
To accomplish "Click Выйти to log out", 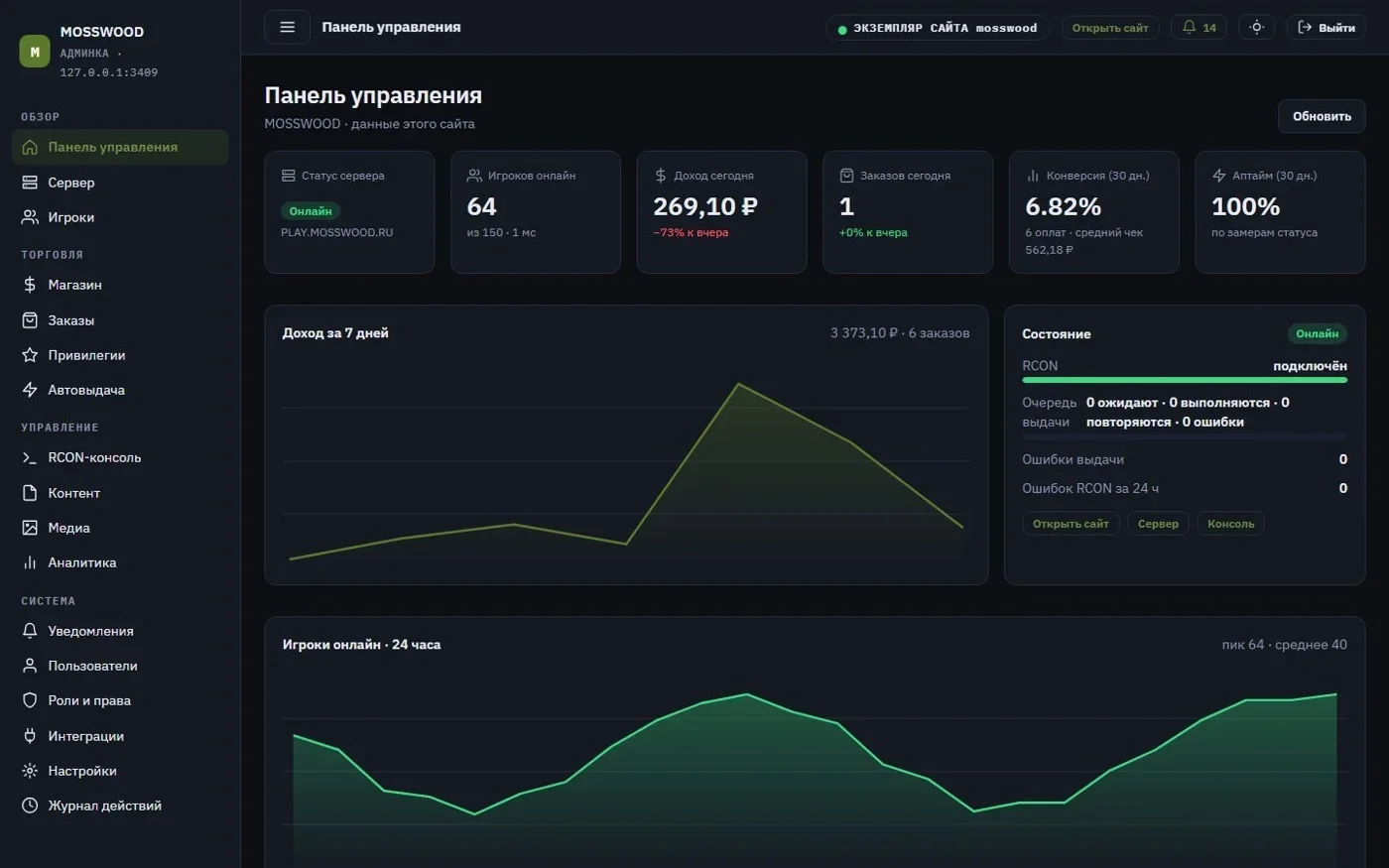I will [1326, 28].
